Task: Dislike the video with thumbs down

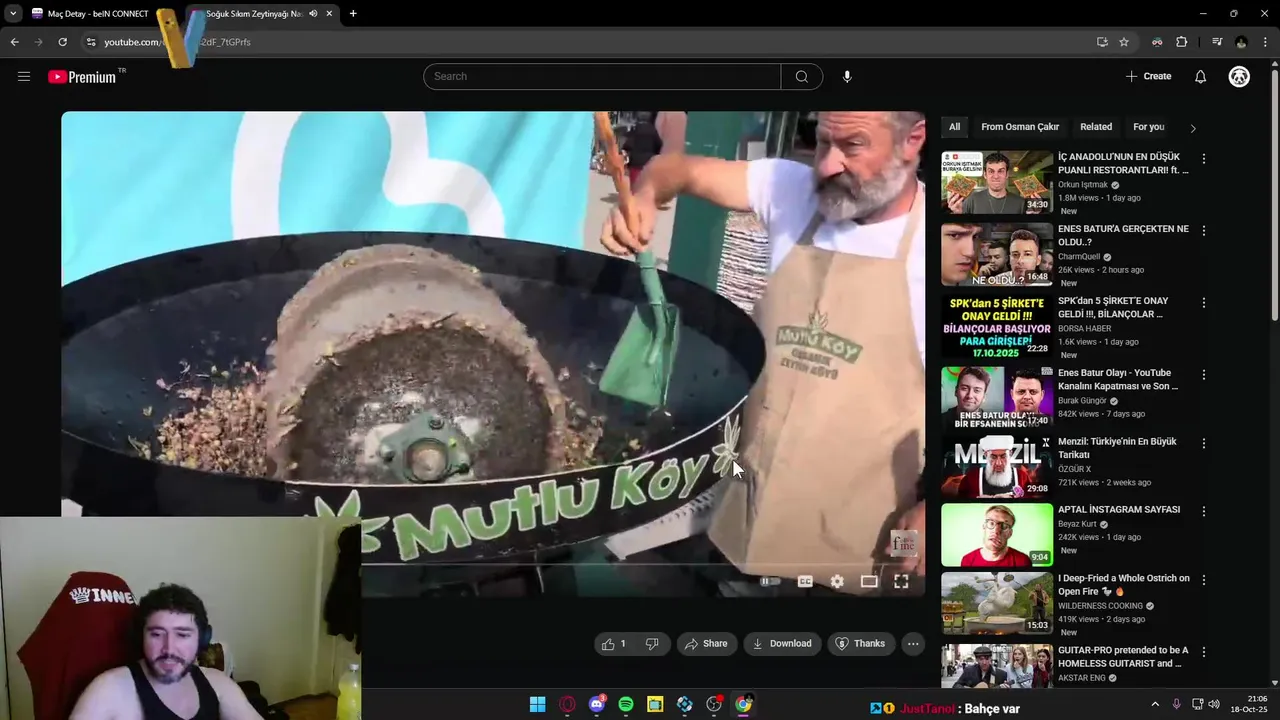Action: (652, 644)
